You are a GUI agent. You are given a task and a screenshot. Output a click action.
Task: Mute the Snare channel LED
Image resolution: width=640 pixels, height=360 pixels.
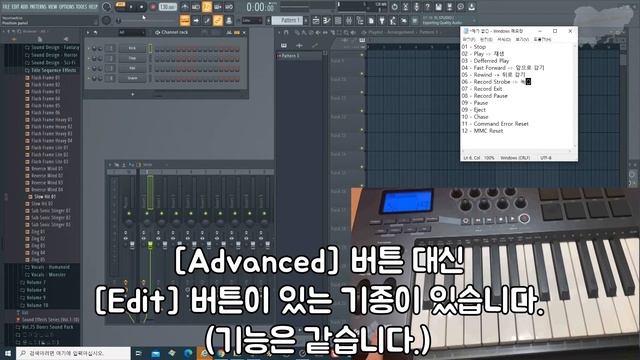89,78
